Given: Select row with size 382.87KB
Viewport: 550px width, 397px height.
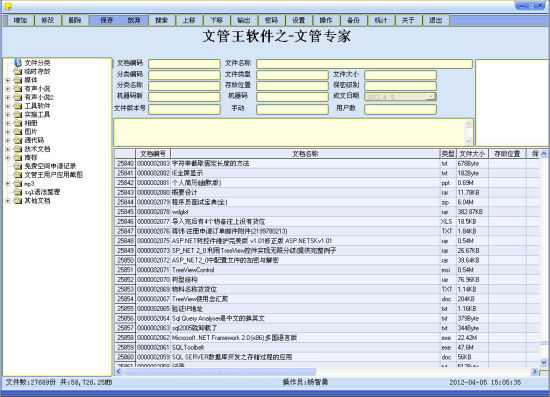Looking at the screenshot, I should [327, 212].
